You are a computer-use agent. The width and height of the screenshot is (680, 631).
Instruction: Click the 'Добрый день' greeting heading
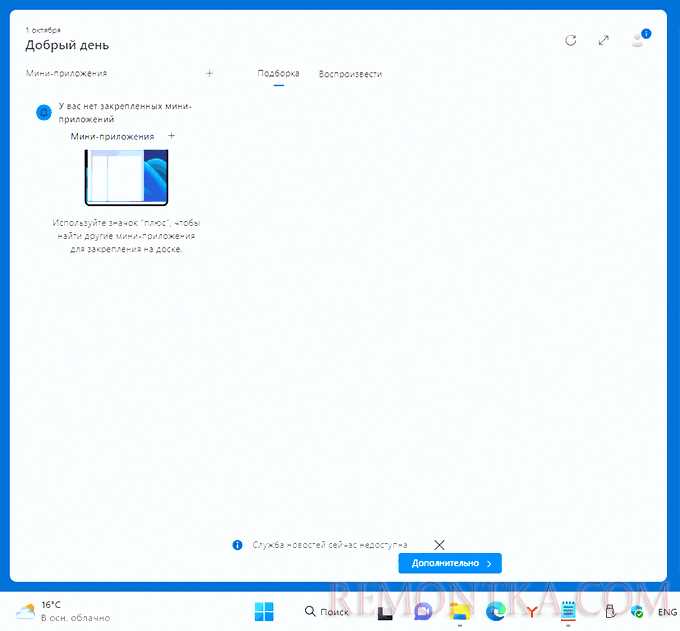67,45
